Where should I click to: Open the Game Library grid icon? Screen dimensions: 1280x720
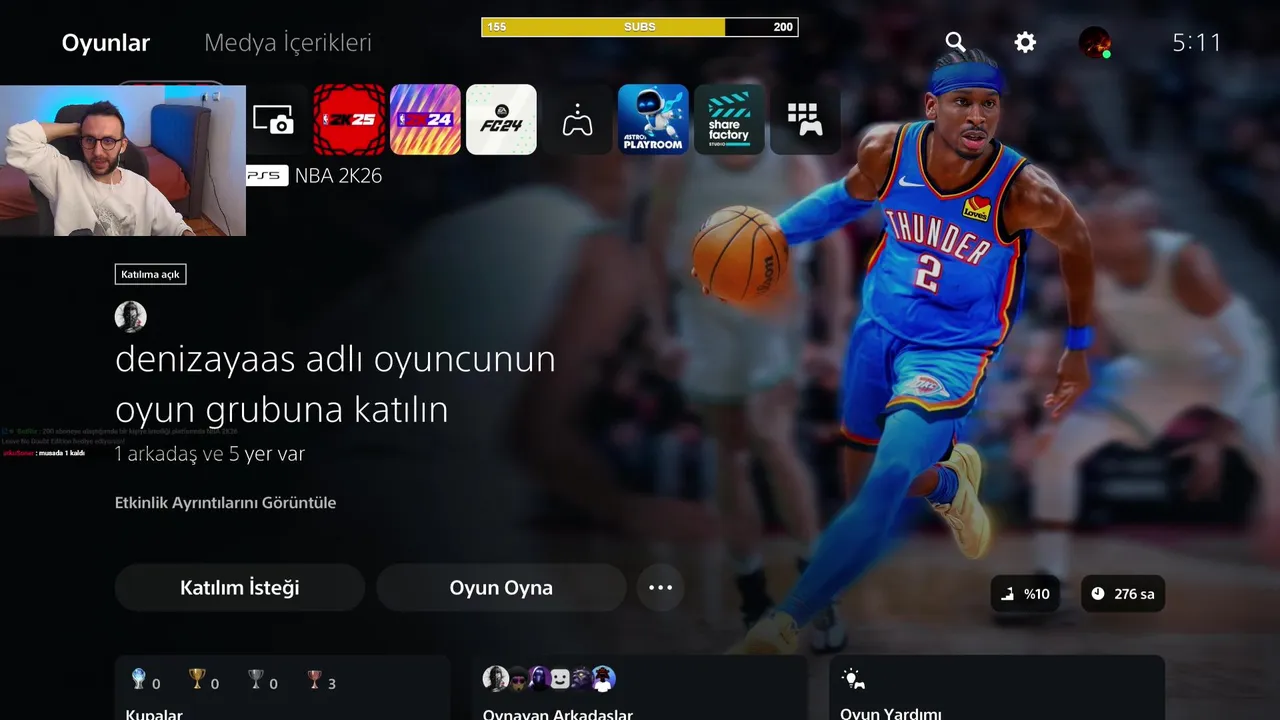point(805,119)
